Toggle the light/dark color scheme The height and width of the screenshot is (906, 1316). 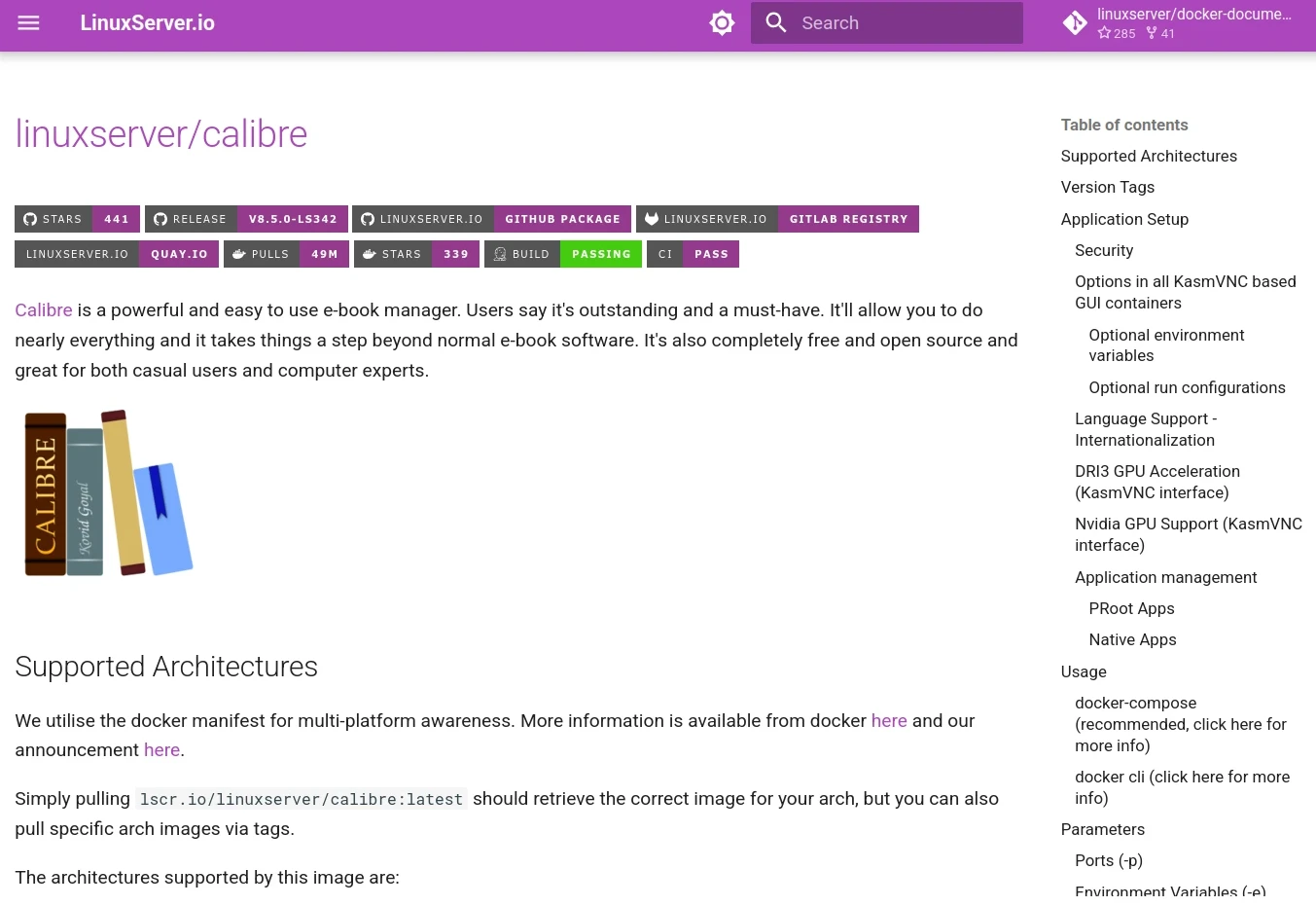722,23
